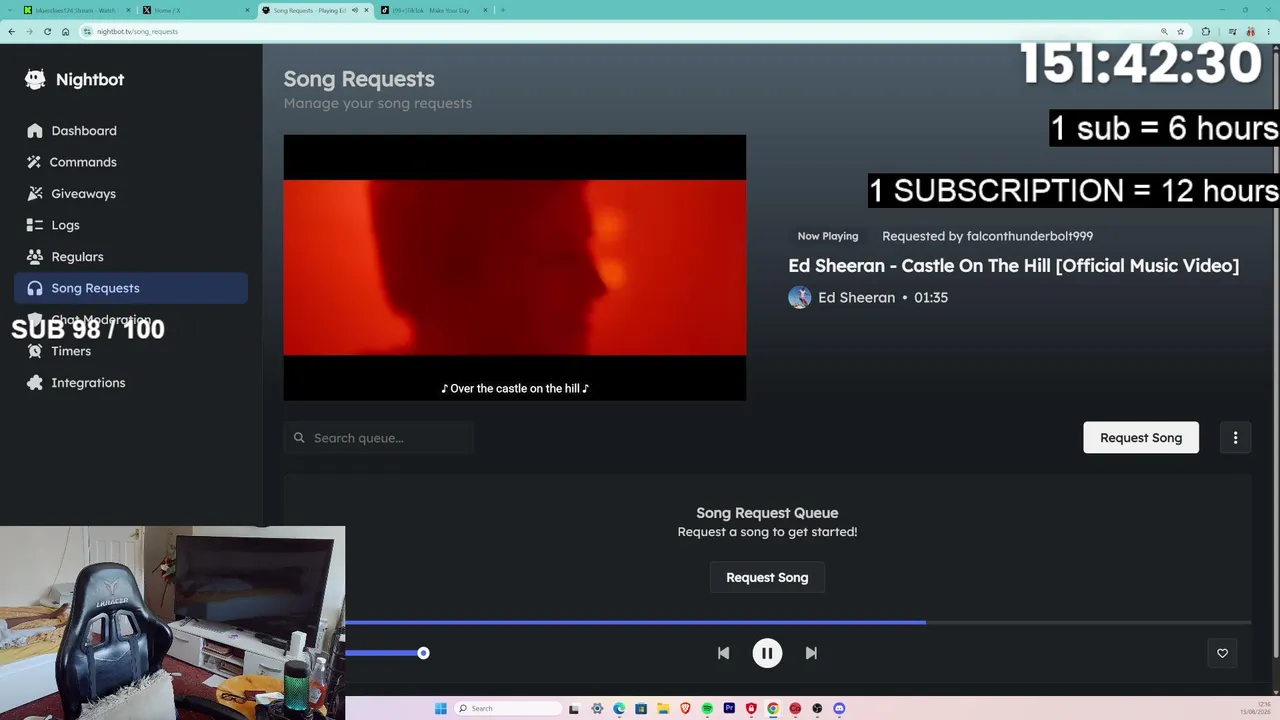Open the browser profile avatar
Viewport: 1280px width, 720px height.
1251,31
